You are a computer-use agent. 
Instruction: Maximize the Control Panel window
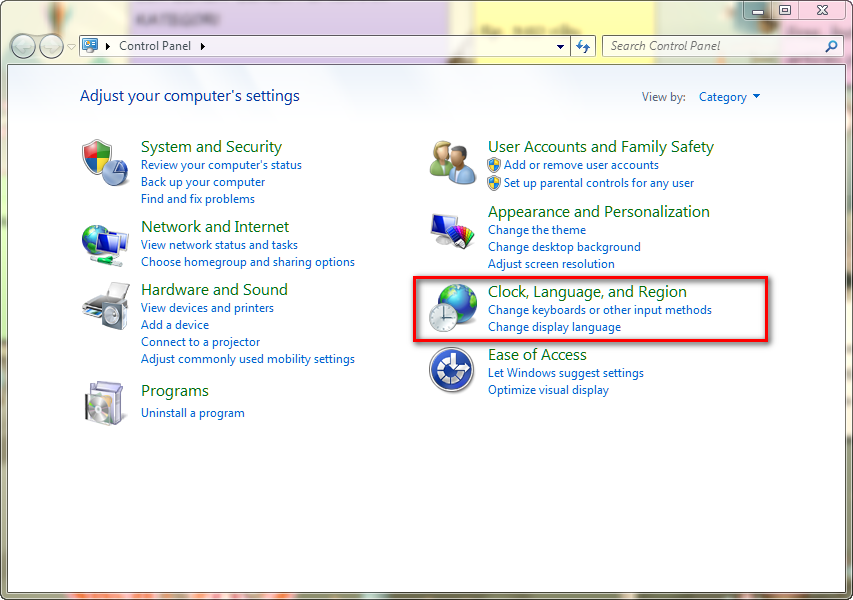point(784,10)
